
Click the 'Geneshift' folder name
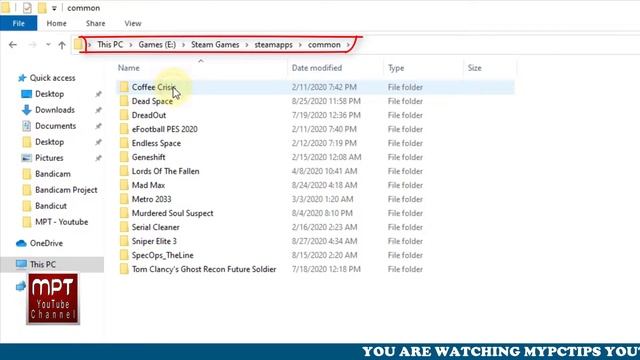click(148, 157)
